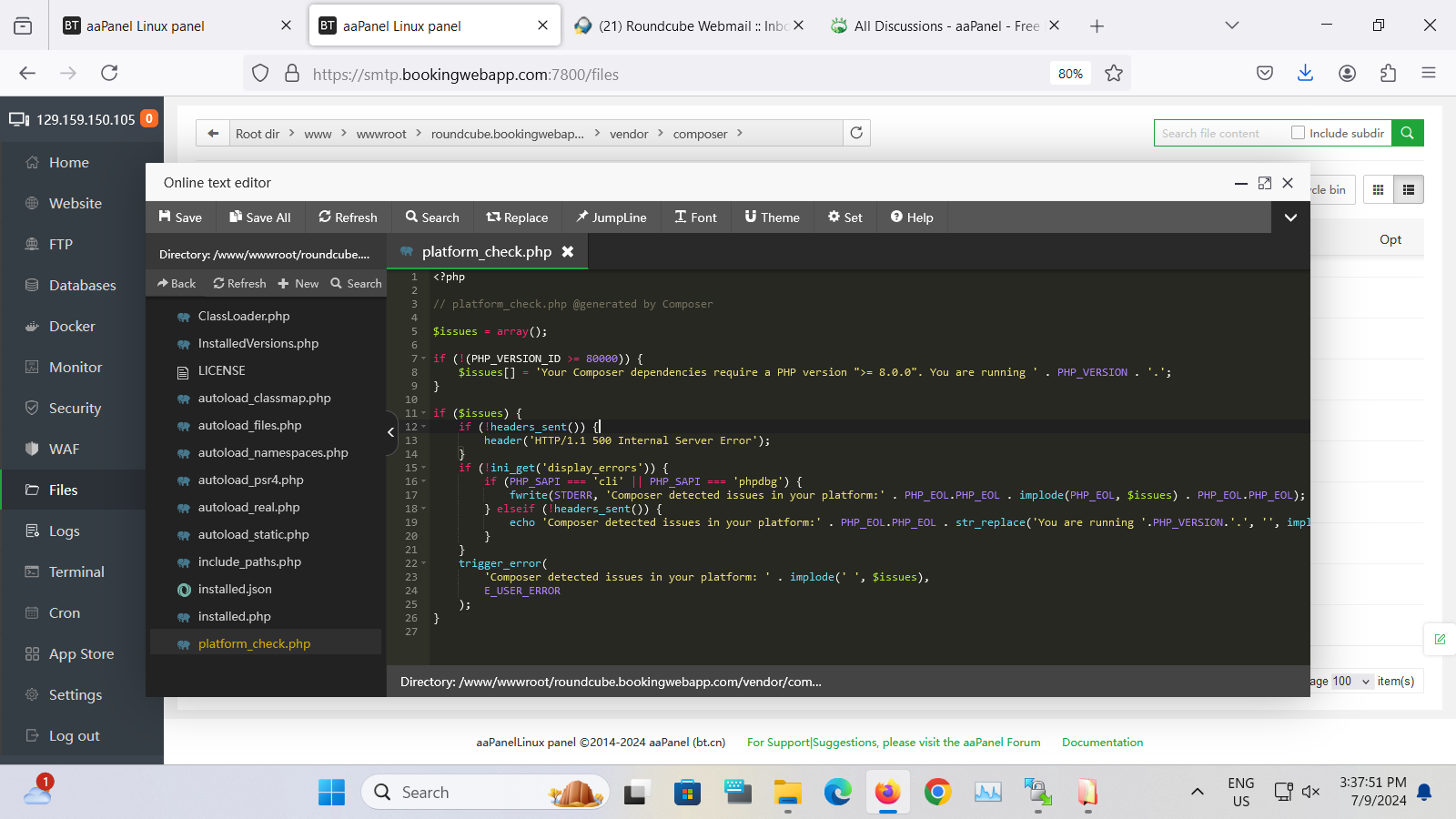The height and width of the screenshot is (819, 1456).
Task: Open autoload_real.php from the file list
Action: point(248,507)
